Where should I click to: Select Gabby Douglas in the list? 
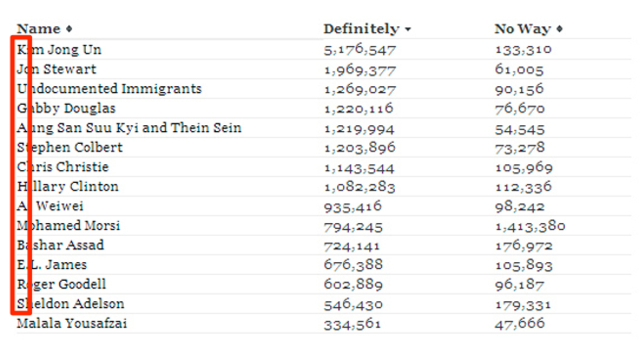tap(66, 109)
